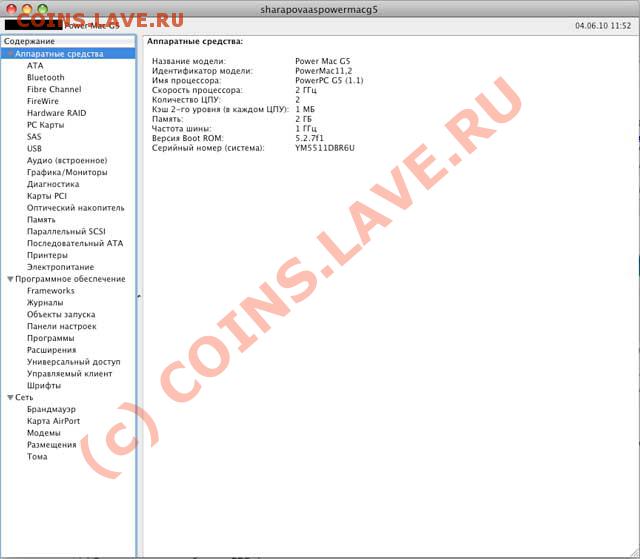Open Брандмауэр under network section
This screenshot has height=559, width=640.
[51, 409]
